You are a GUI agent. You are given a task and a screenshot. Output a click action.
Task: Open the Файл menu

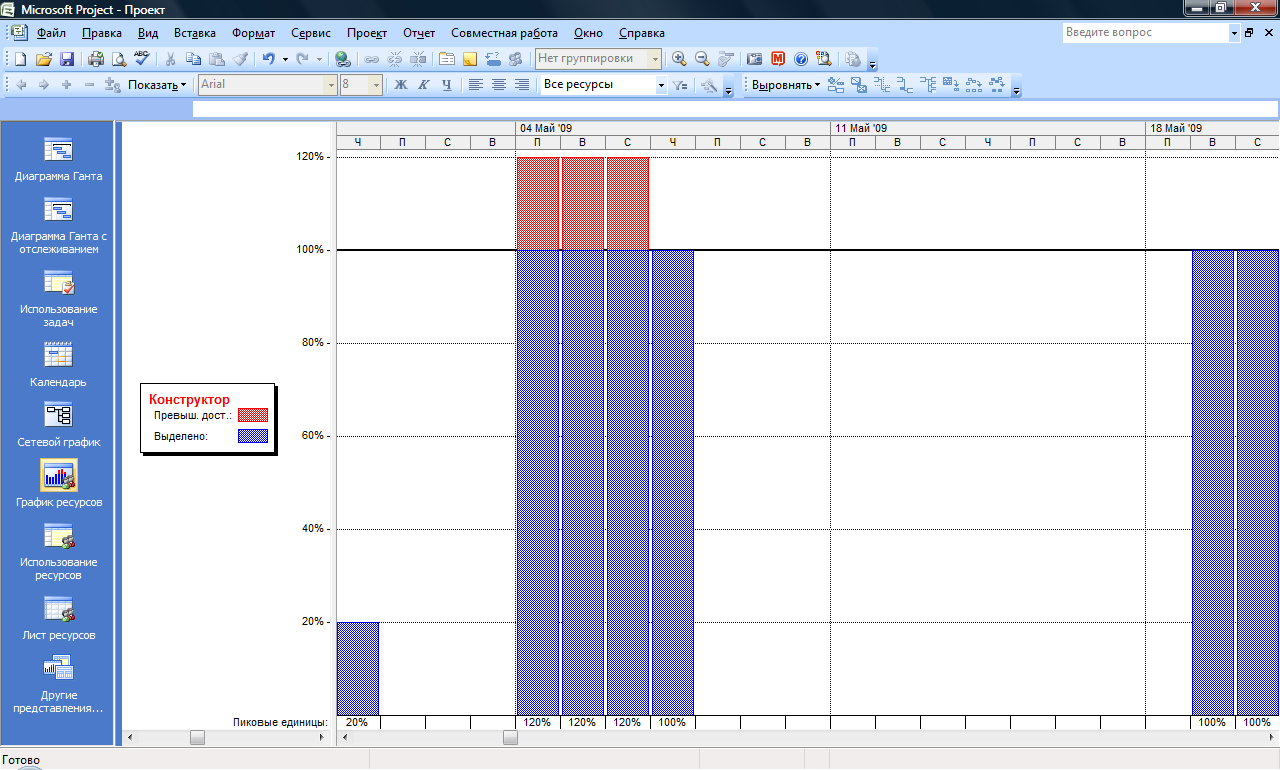[x=51, y=33]
